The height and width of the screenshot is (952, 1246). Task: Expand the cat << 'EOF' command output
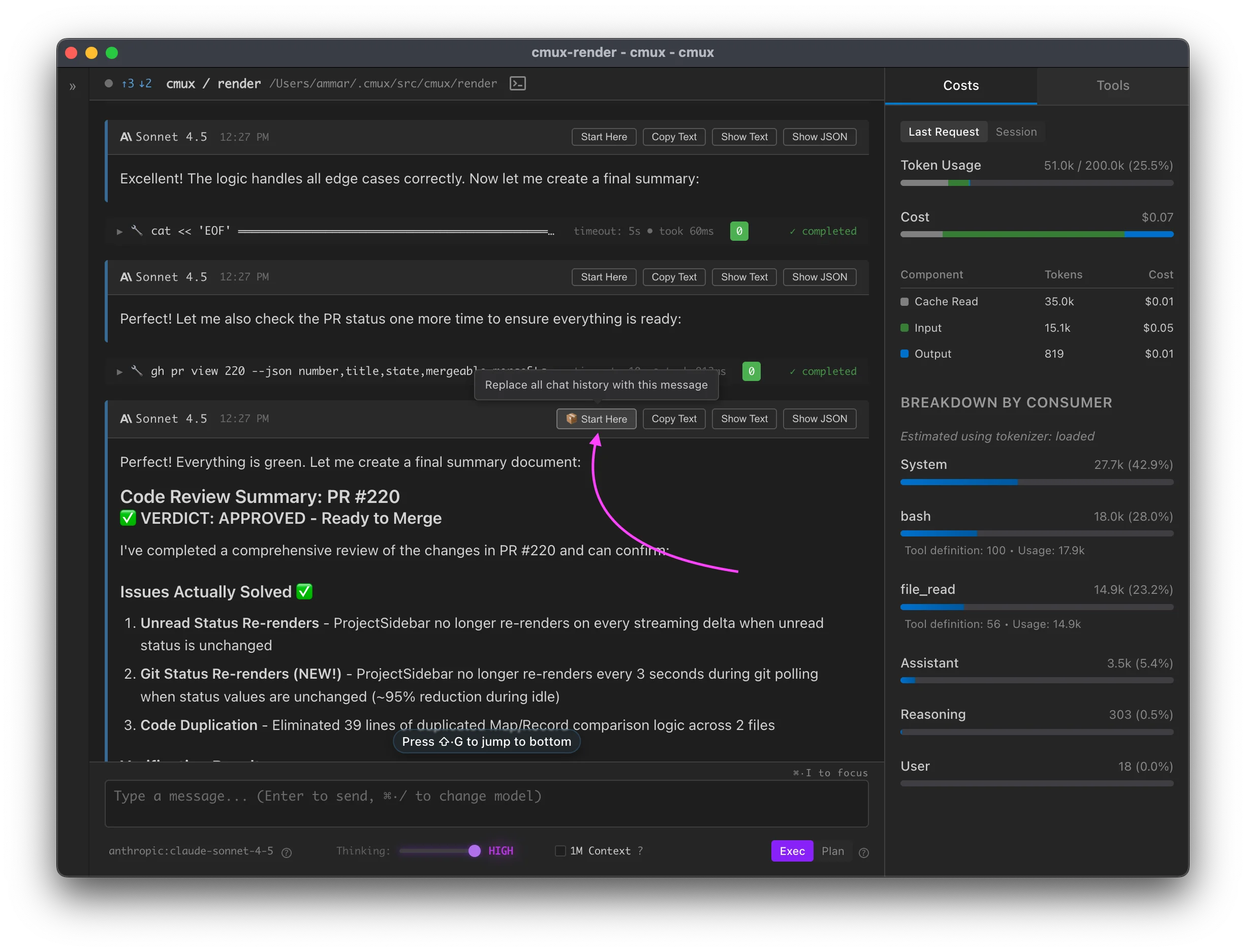pyautogui.click(x=119, y=231)
